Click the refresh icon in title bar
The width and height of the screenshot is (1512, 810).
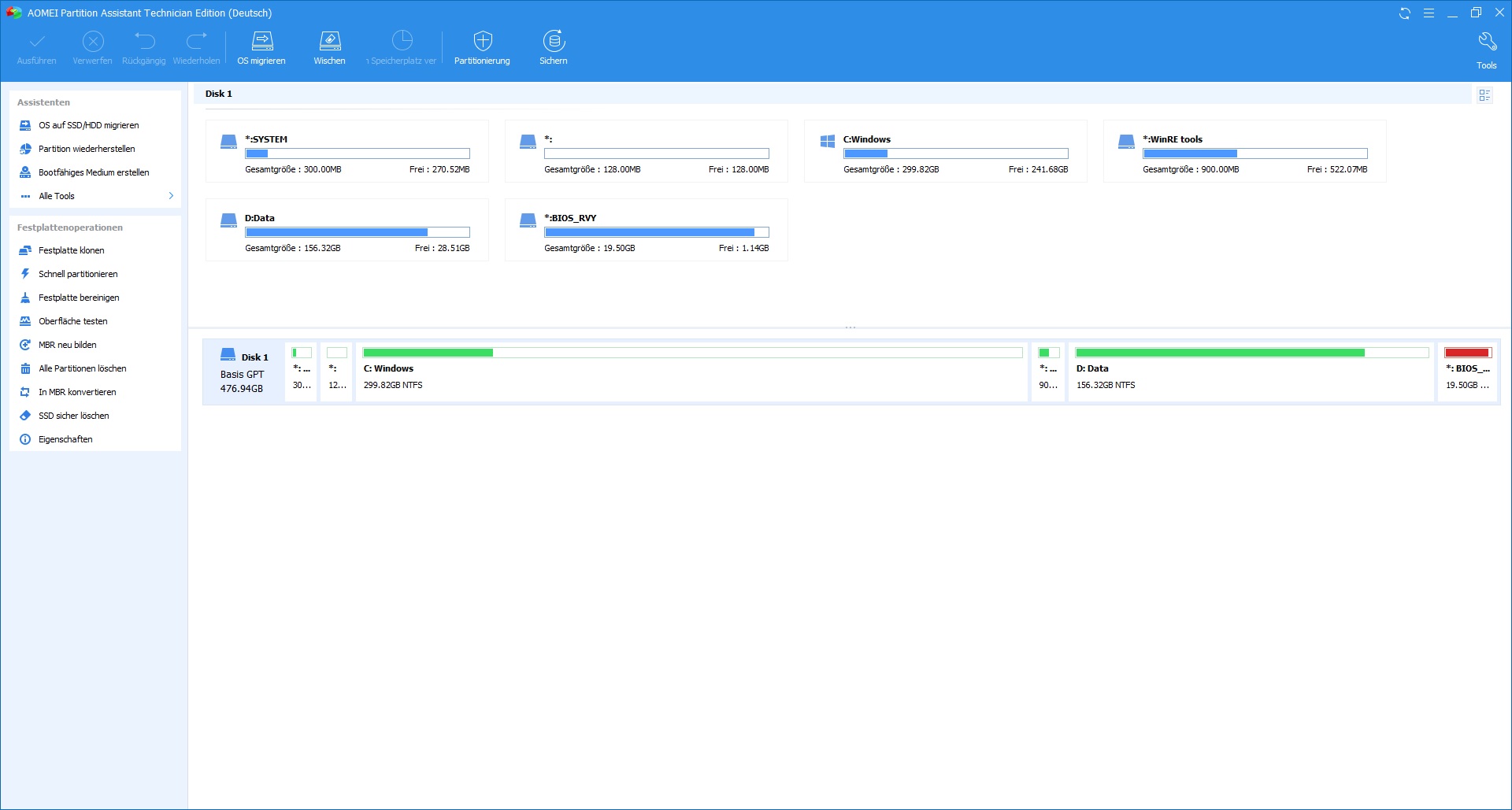(x=1405, y=13)
